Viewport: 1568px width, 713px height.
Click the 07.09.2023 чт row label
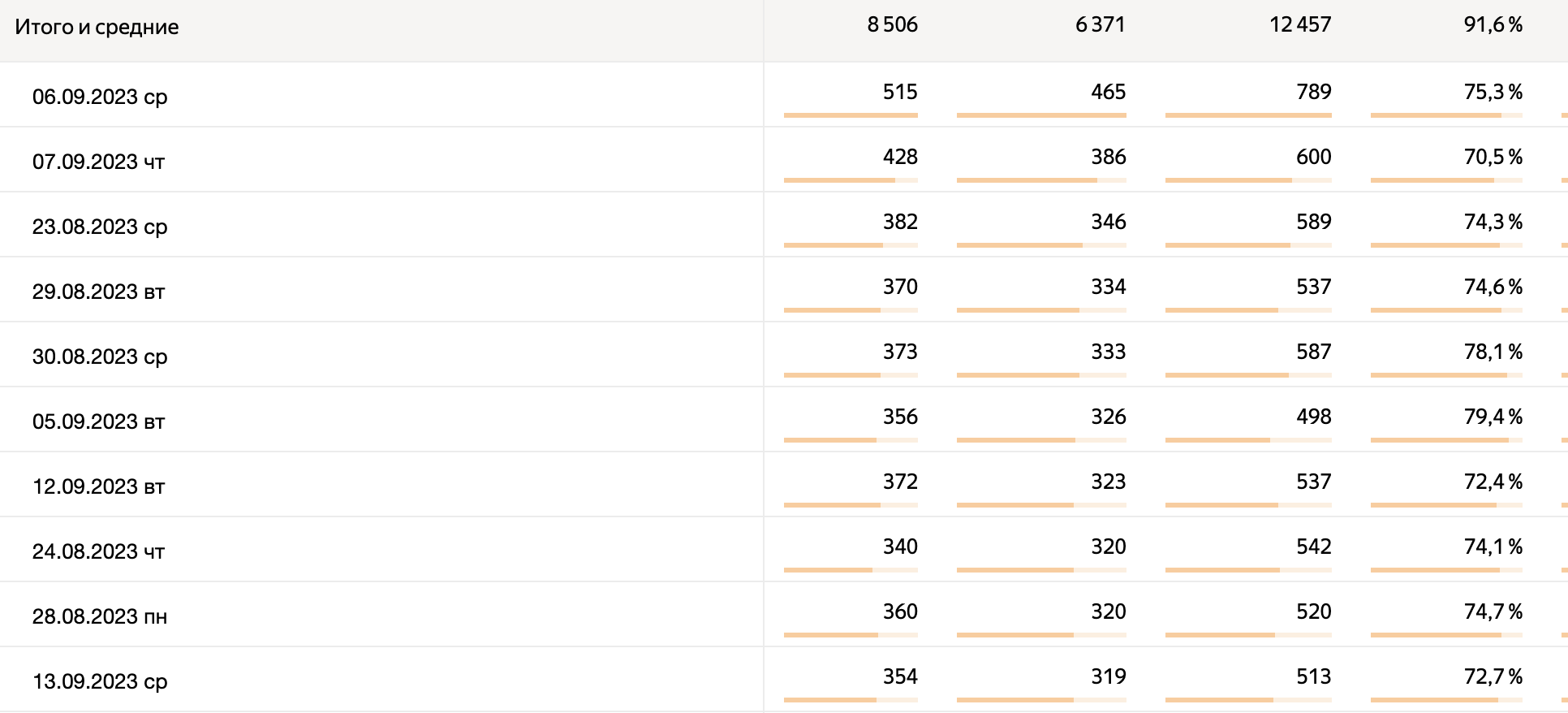(98, 162)
